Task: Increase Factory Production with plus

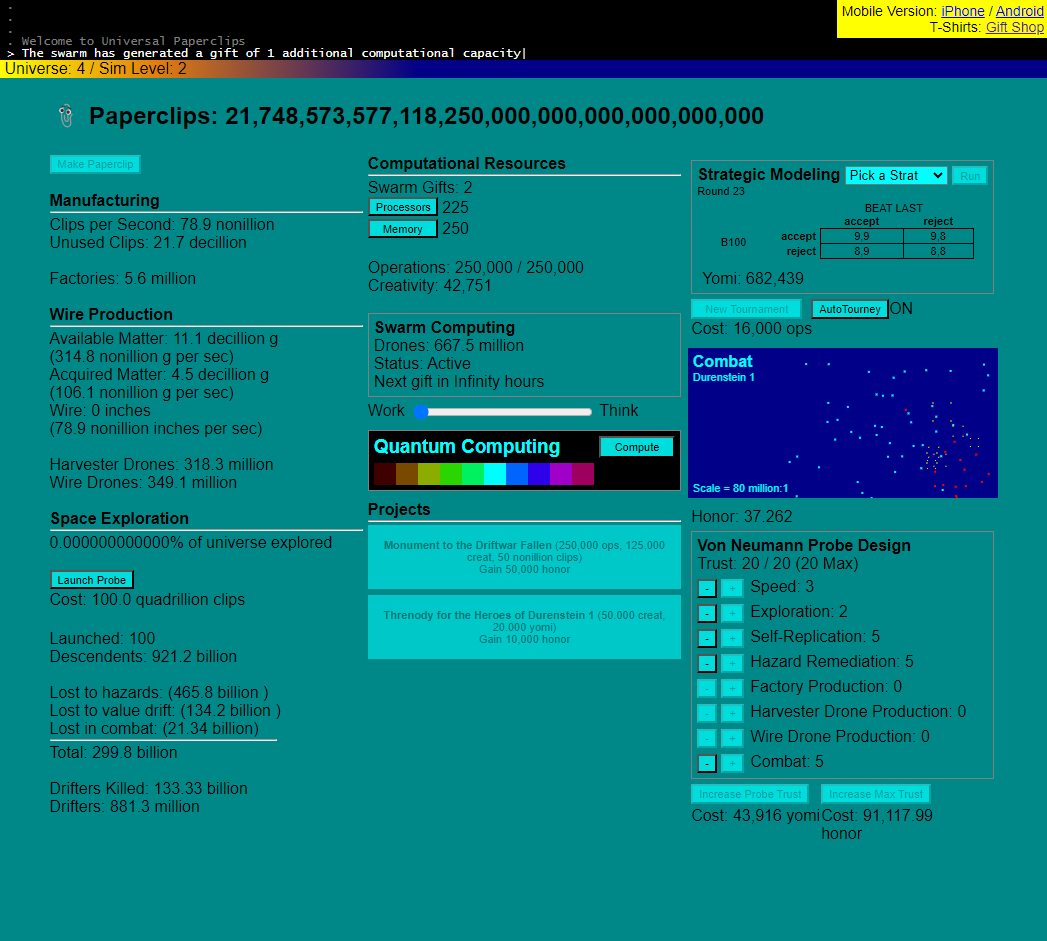Action: point(732,688)
